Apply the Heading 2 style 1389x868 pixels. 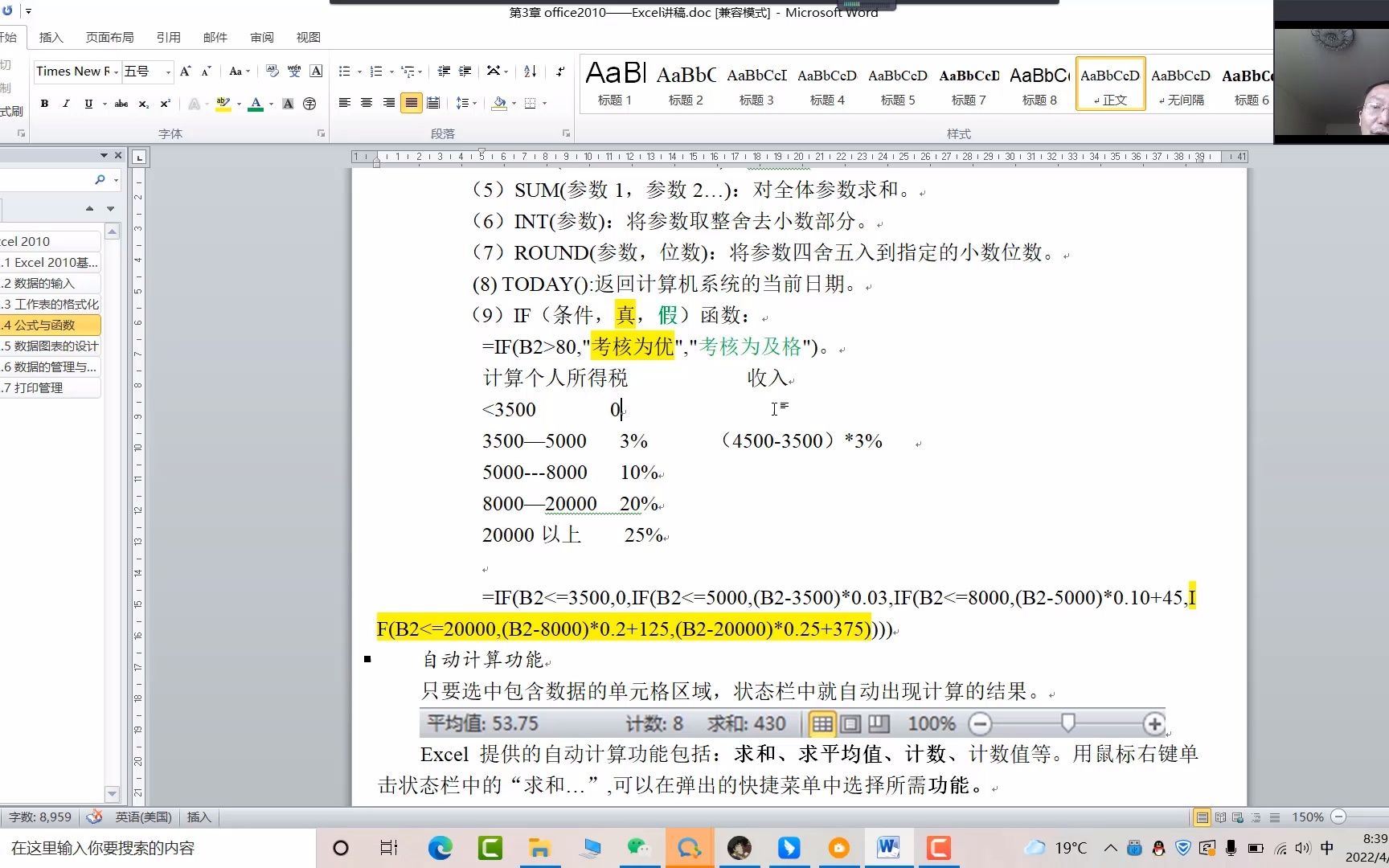(x=686, y=84)
